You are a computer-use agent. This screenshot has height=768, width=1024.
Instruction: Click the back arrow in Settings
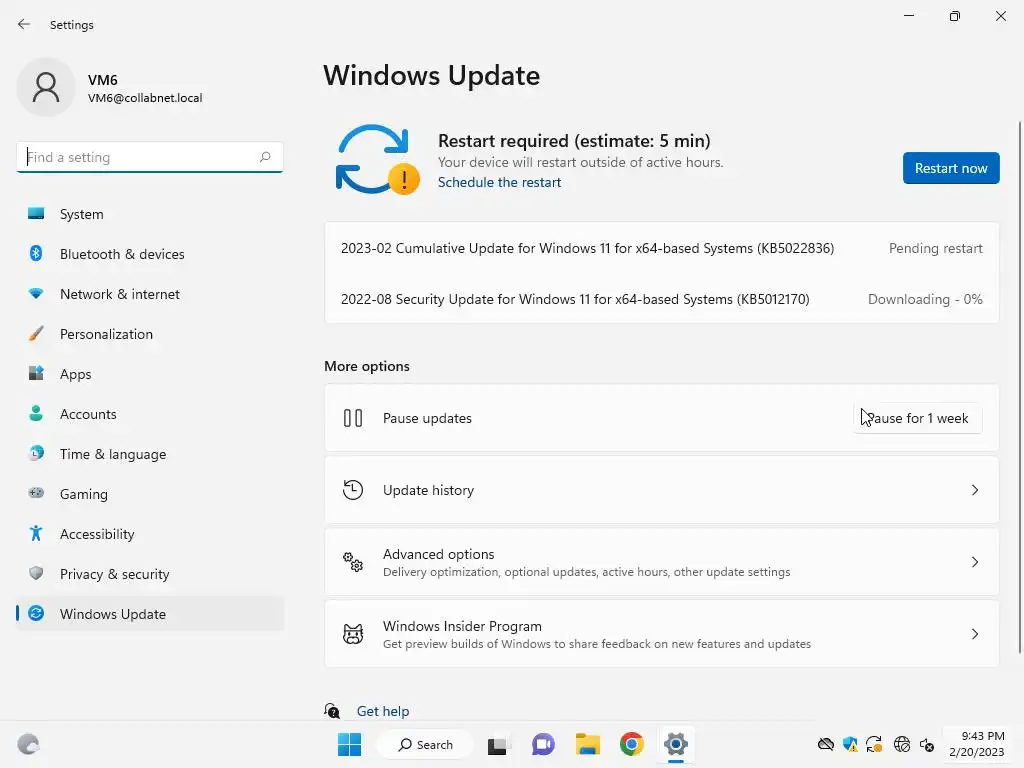point(24,24)
